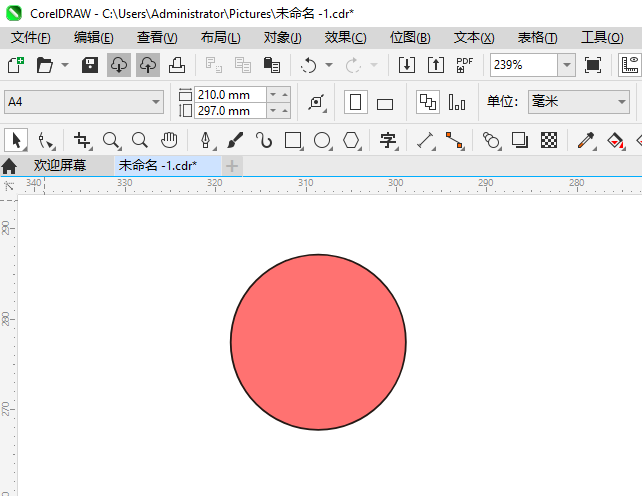Click the Paste clipboard icon
The width and height of the screenshot is (642, 496).
(271, 65)
